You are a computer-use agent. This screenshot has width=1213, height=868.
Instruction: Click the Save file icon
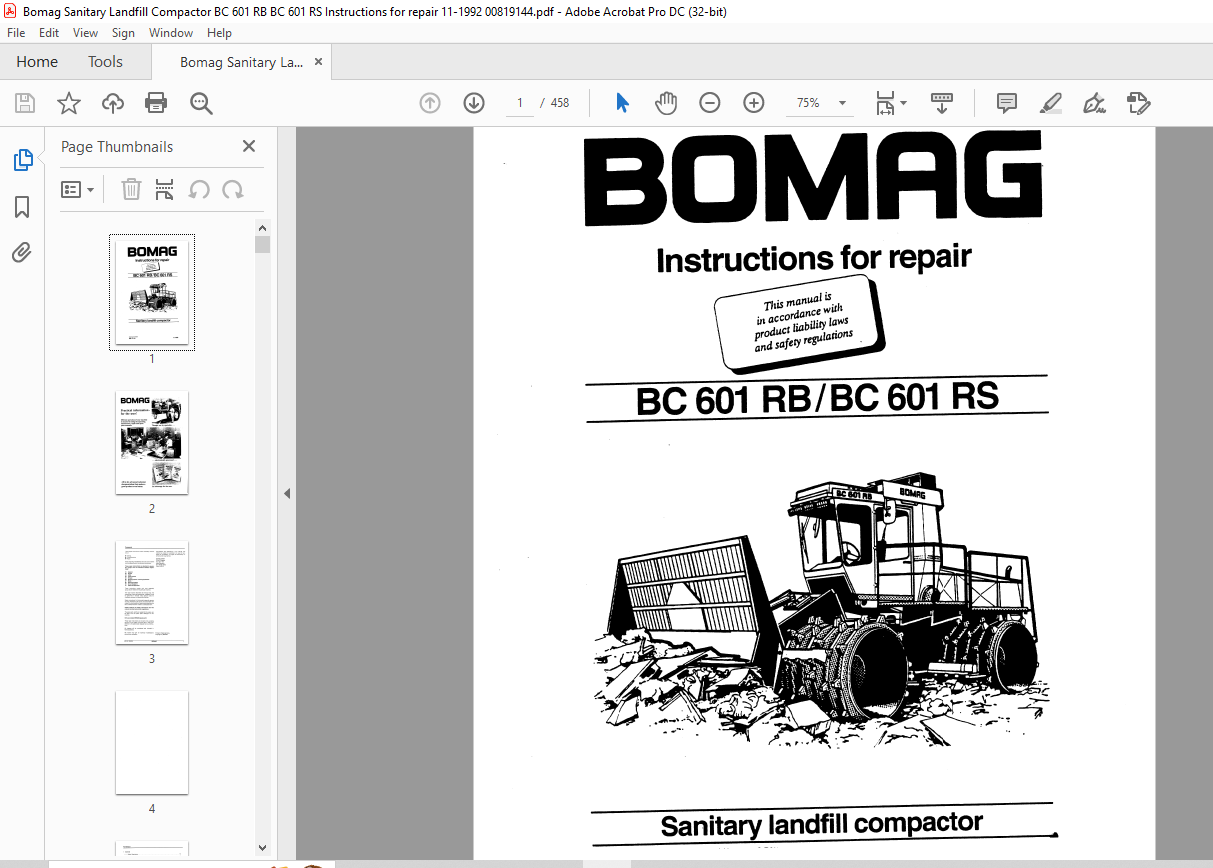pyautogui.click(x=25, y=103)
